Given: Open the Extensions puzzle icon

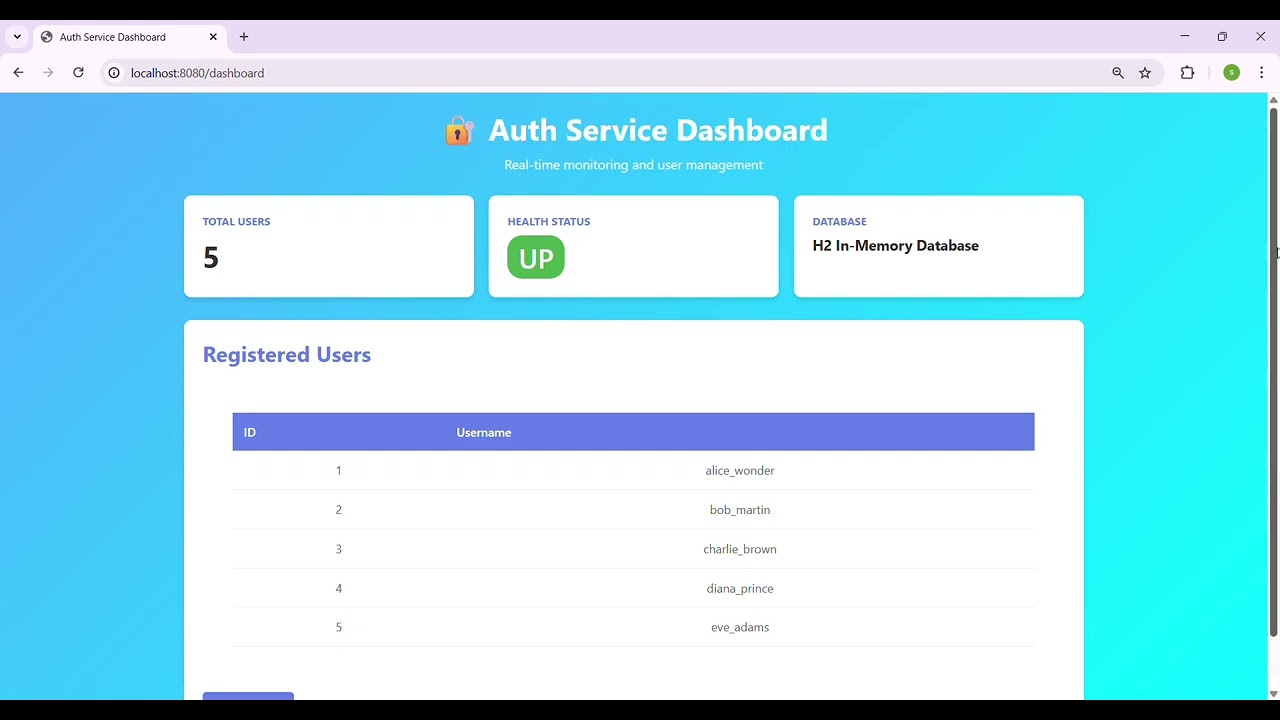Looking at the screenshot, I should [1187, 73].
